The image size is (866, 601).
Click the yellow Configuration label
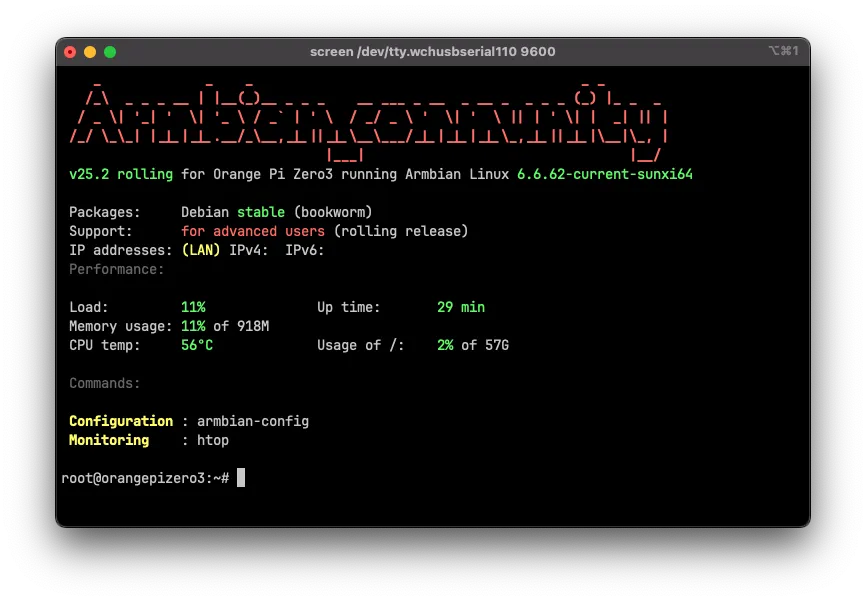(x=120, y=421)
